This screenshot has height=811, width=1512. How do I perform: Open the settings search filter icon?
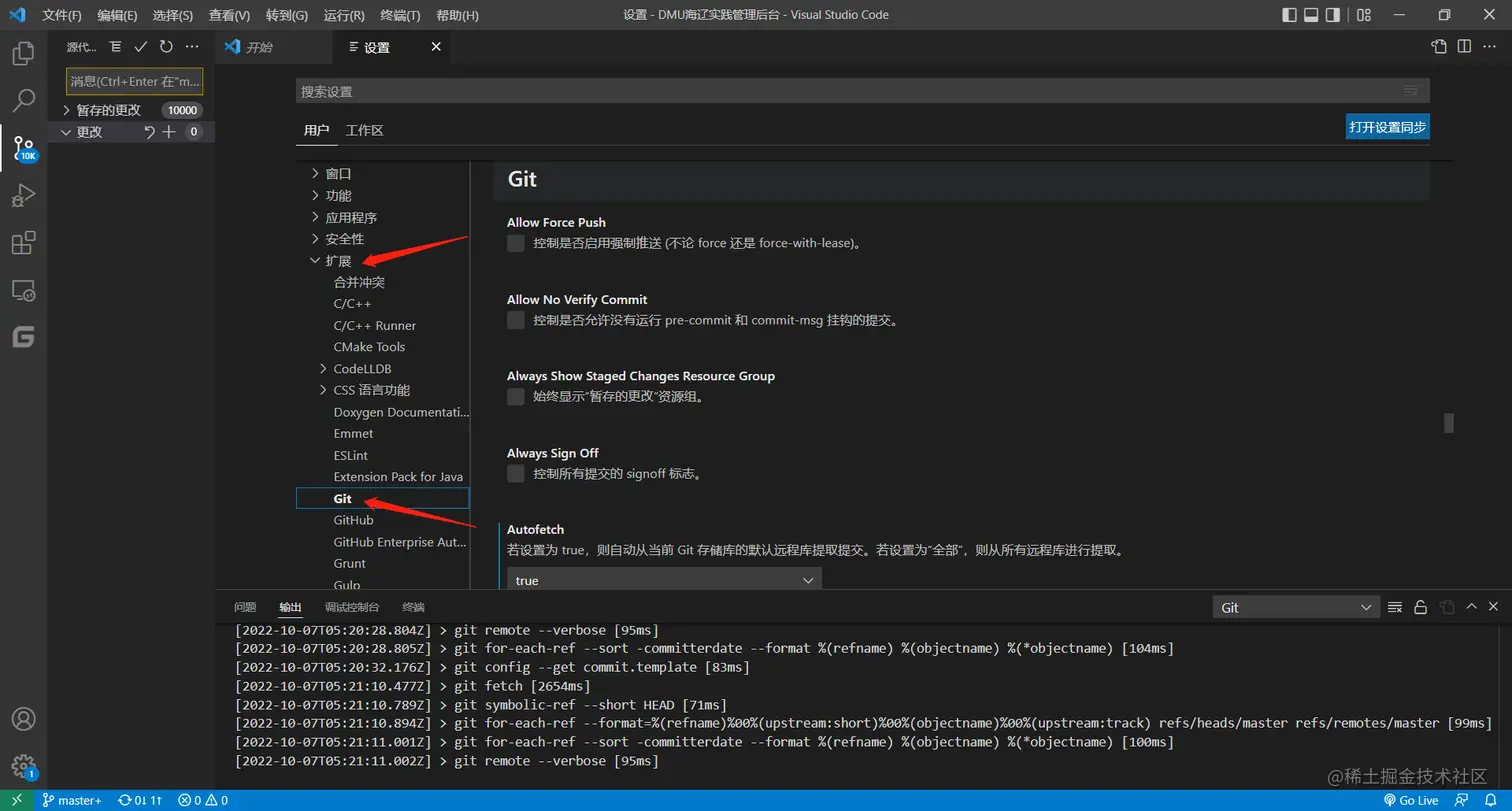coord(1411,91)
